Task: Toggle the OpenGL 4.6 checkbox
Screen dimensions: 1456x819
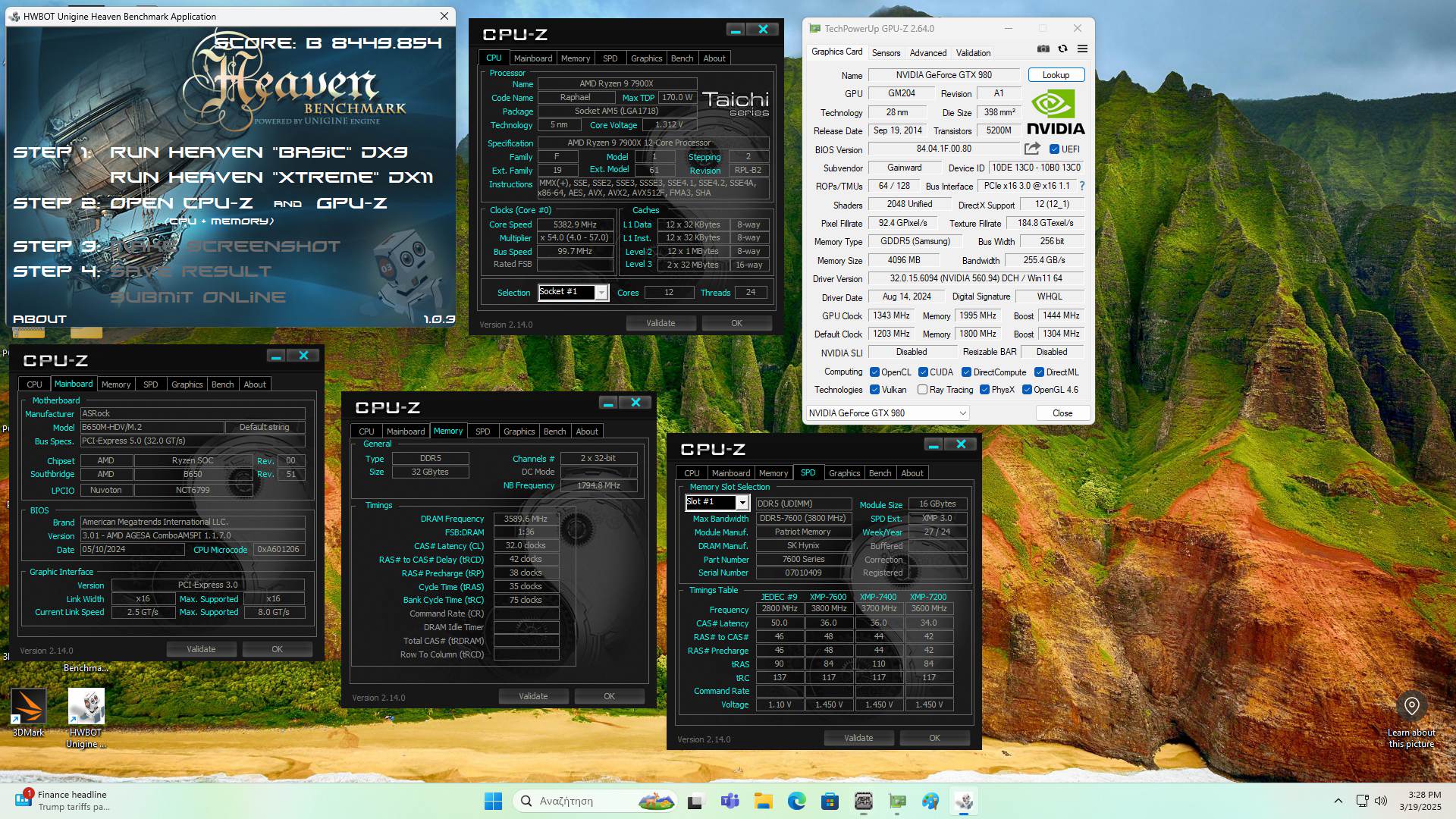Action: tap(1027, 390)
